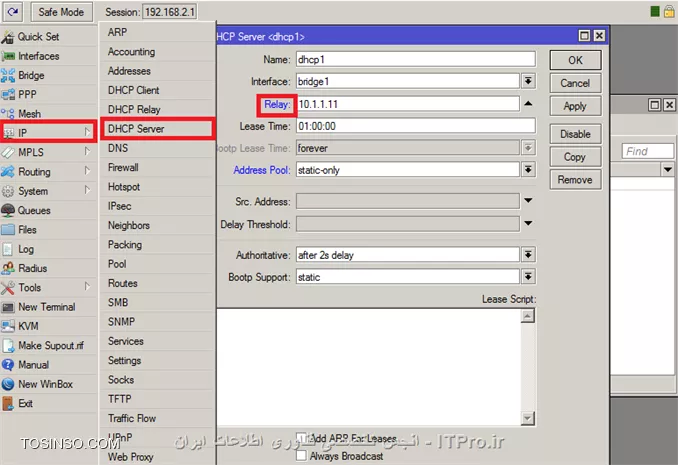Viewport: 678px width, 465px height.
Task: Collapse the Relay field arrow
Action: [528, 103]
